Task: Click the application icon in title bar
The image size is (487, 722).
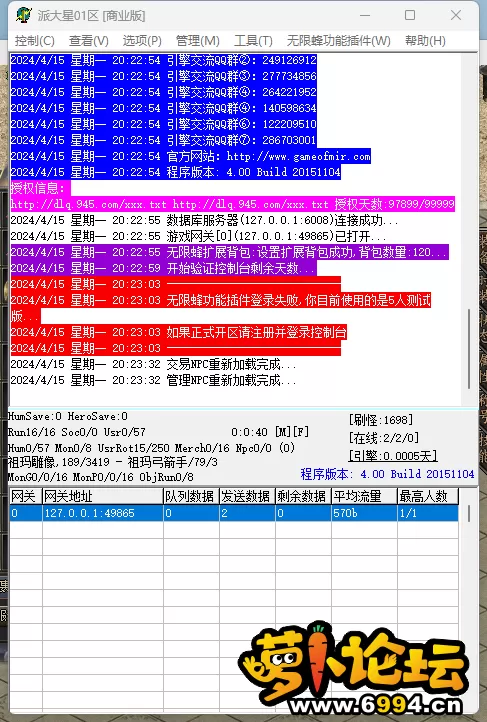Action: point(23,15)
